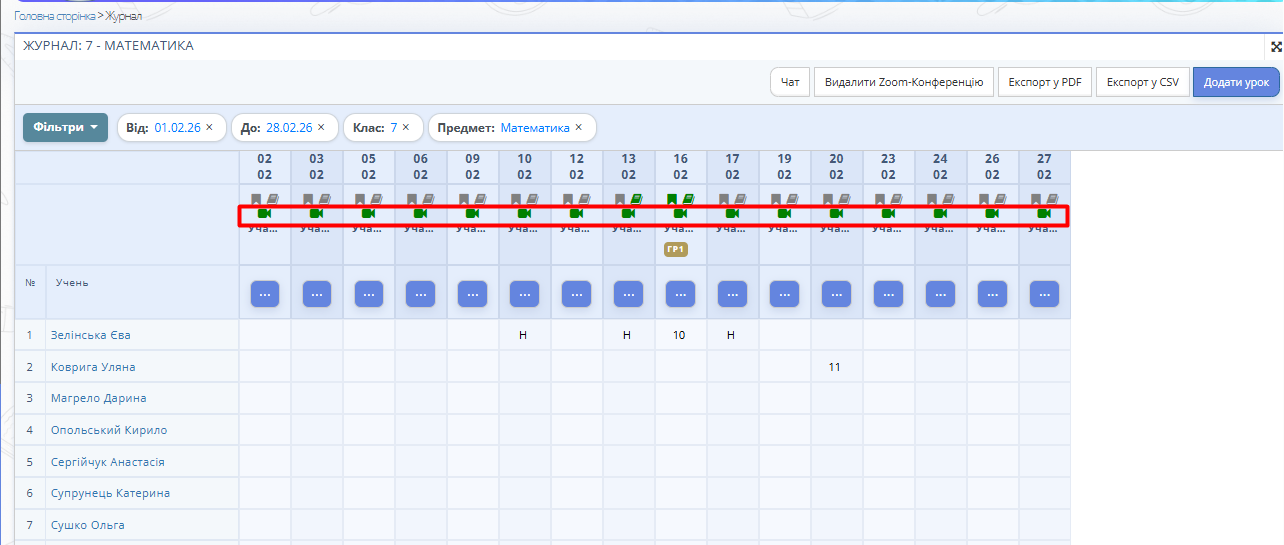Click Експорт у PDF button
1284x545 pixels.
[x=1044, y=82]
